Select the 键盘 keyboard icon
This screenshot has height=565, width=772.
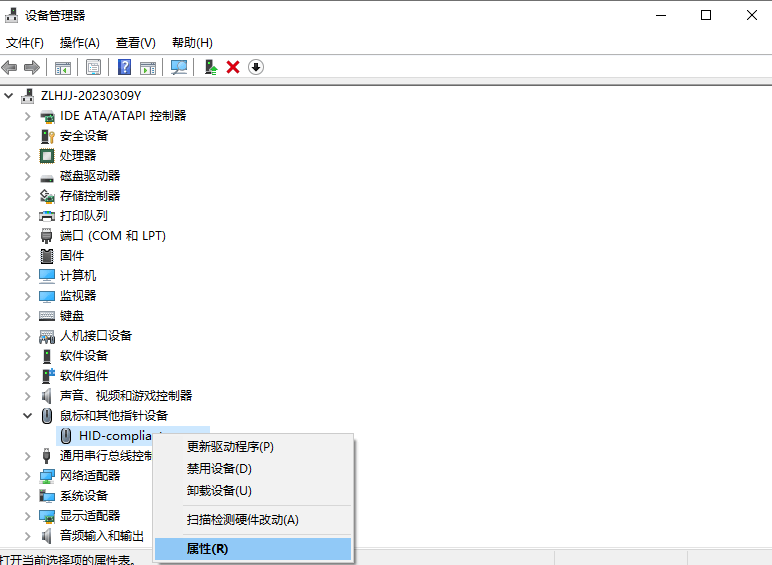[x=47, y=316]
